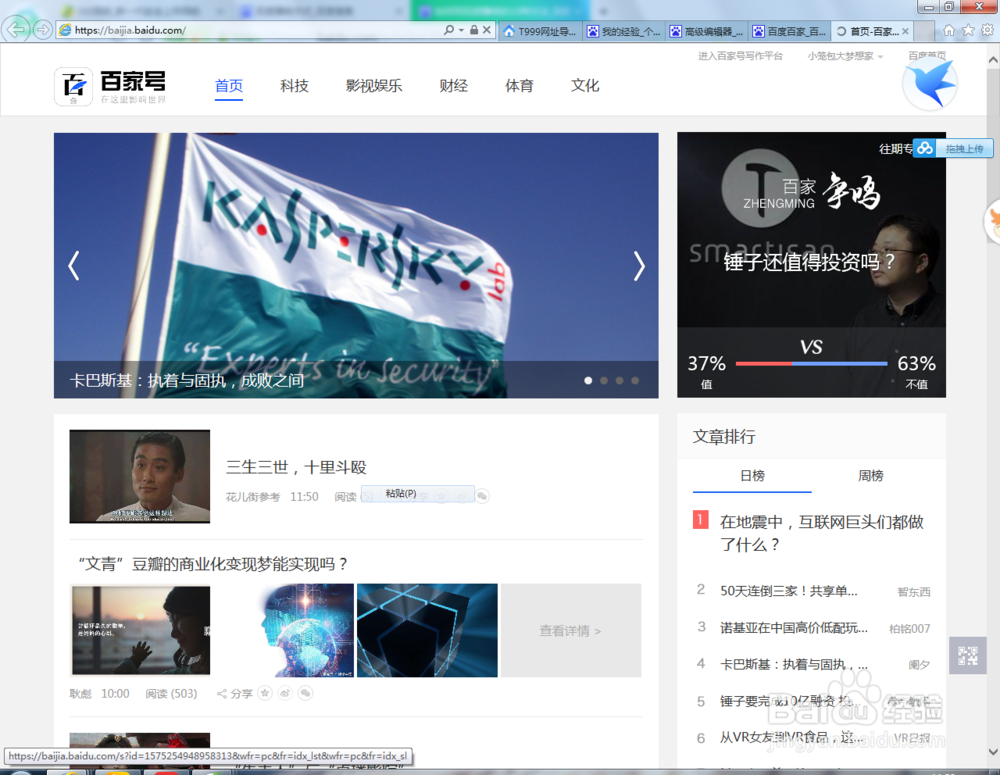The width and height of the screenshot is (1000, 775).
Task: Open rank 1 article 在地震中，互联网巨头们
Action: point(821,533)
